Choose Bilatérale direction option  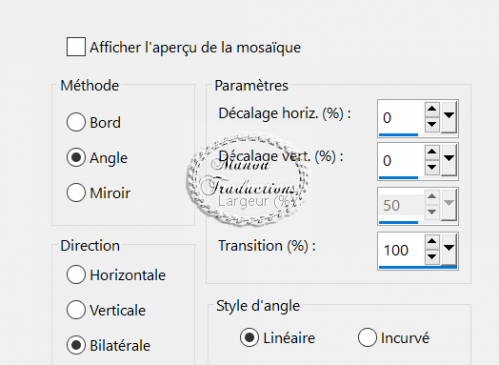click(76, 345)
